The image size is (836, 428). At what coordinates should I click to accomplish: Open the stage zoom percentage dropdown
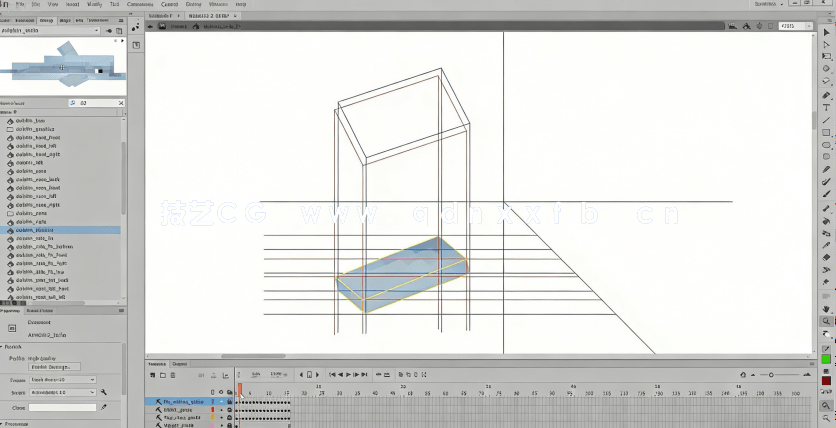coord(795,26)
